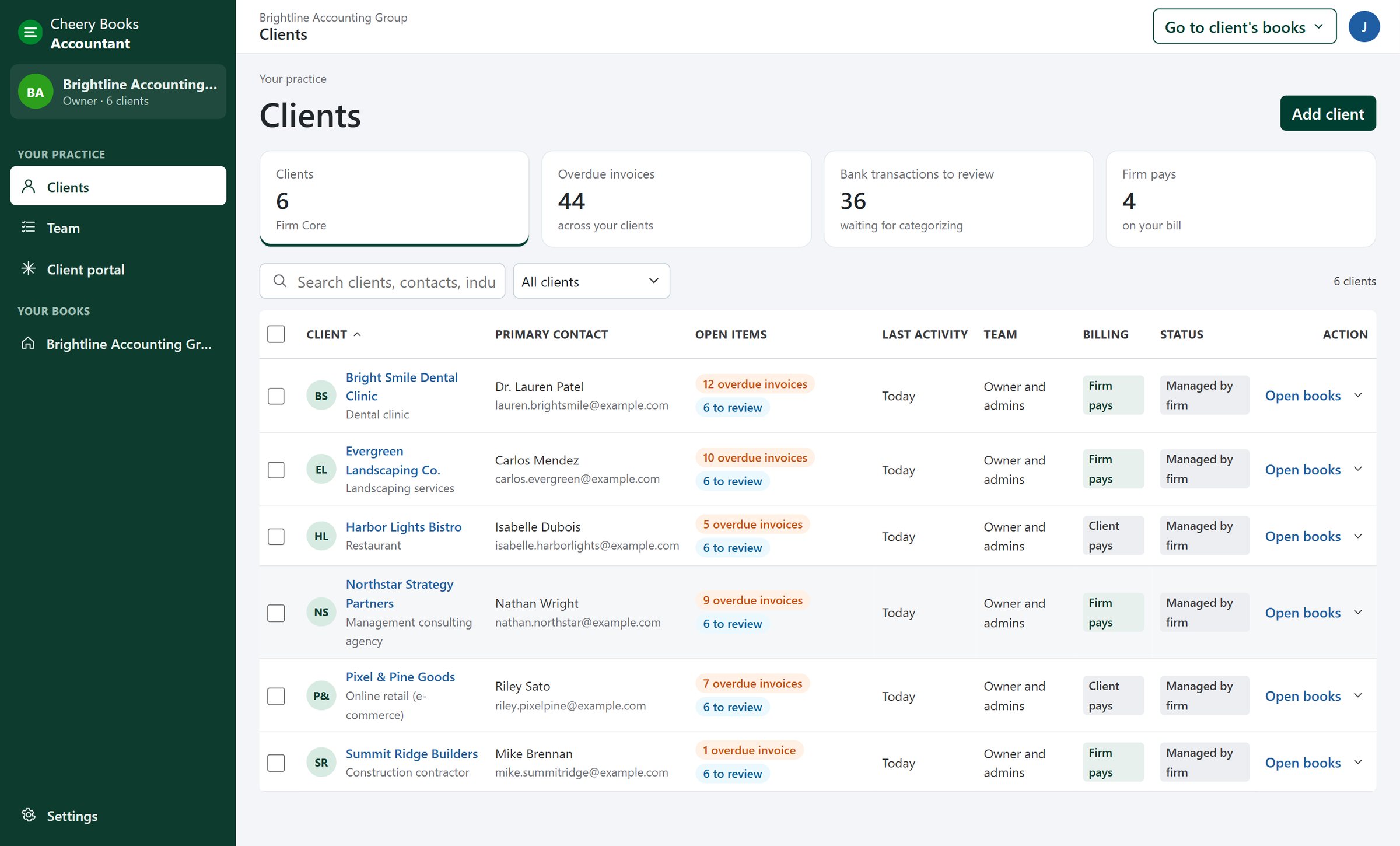Open the Summit Ridge Builders client link
The width and height of the screenshot is (1400, 846).
click(x=411, y=753)
